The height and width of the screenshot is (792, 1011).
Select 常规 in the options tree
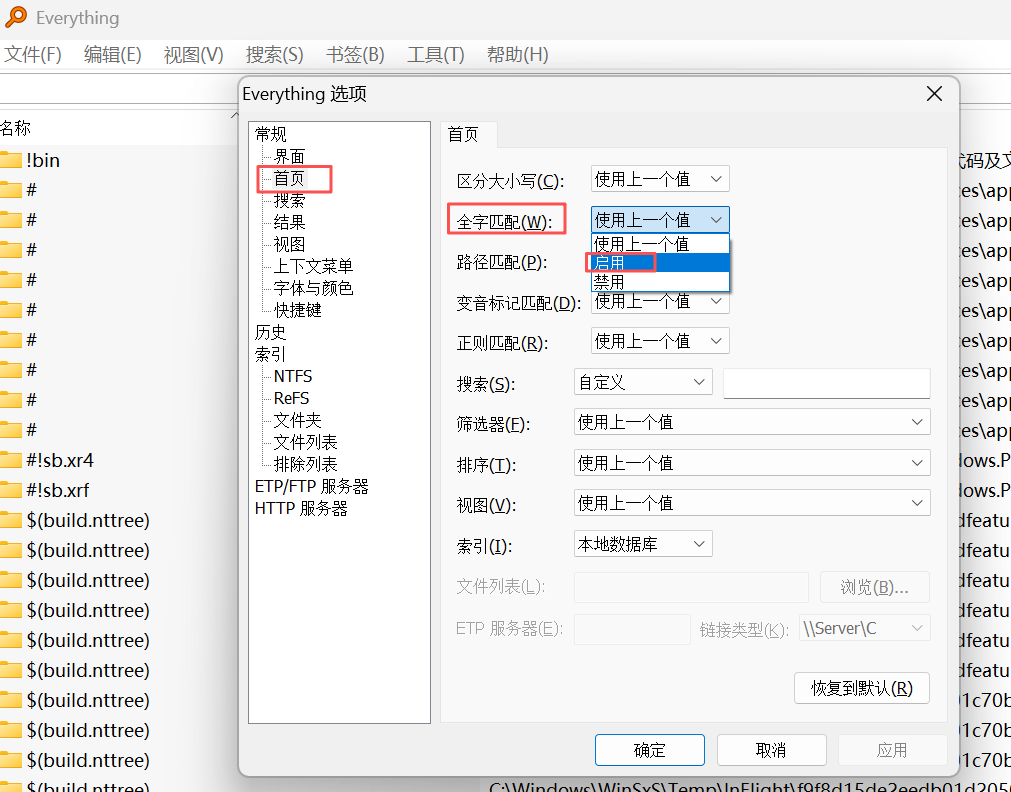pyautogui.click(x=270, y=134)
